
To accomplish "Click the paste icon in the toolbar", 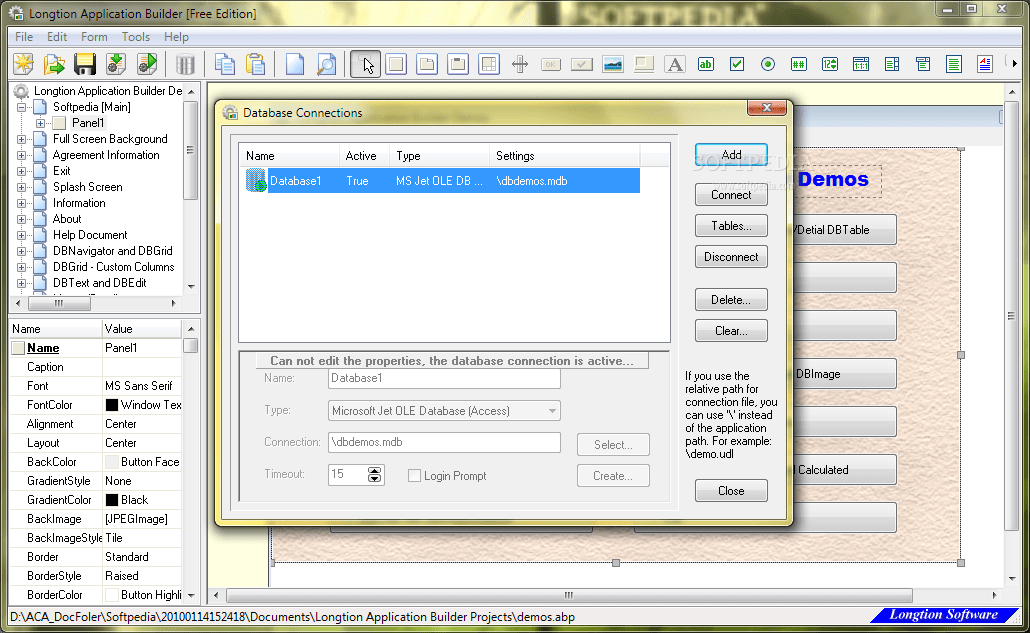I will coord(257,63).
